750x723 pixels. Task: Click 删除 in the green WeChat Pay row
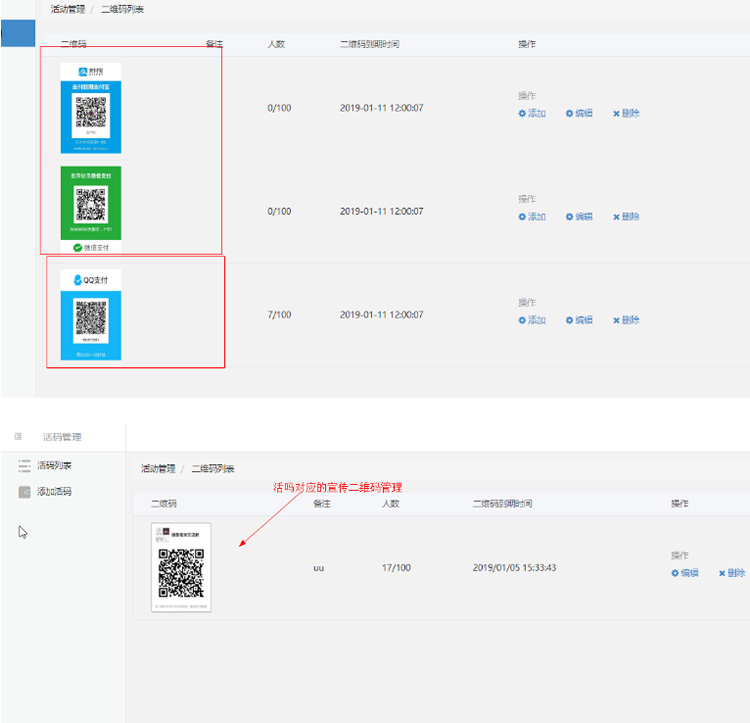coord(626,217)
